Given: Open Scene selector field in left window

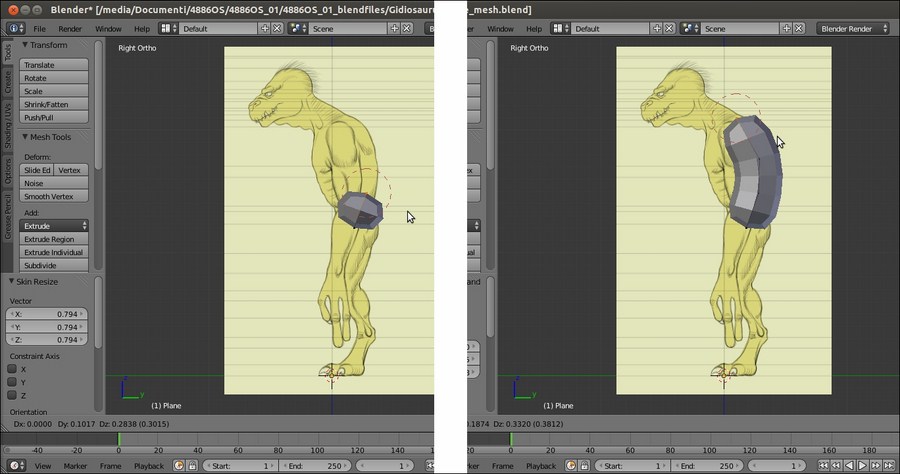Looking at the screenshot, I should click(348, 28).
